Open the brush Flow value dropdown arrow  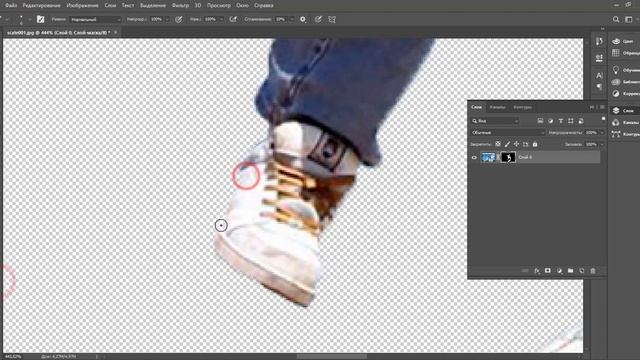click(222, 19)
